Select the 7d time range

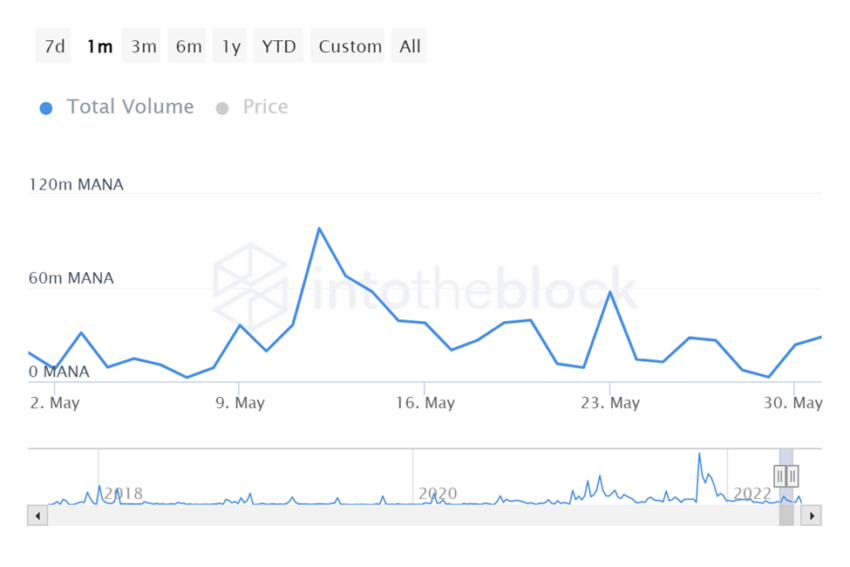tap(53, 46)
